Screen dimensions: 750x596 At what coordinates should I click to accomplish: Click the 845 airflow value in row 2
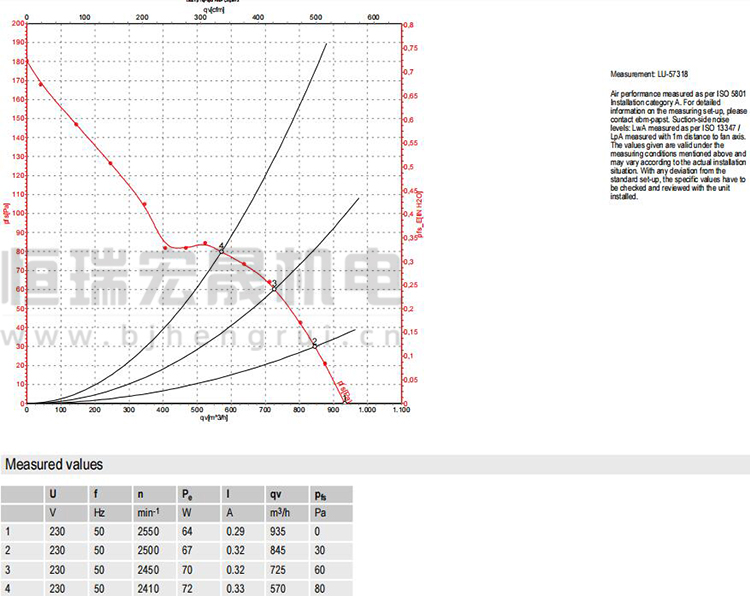coord(278,551)
